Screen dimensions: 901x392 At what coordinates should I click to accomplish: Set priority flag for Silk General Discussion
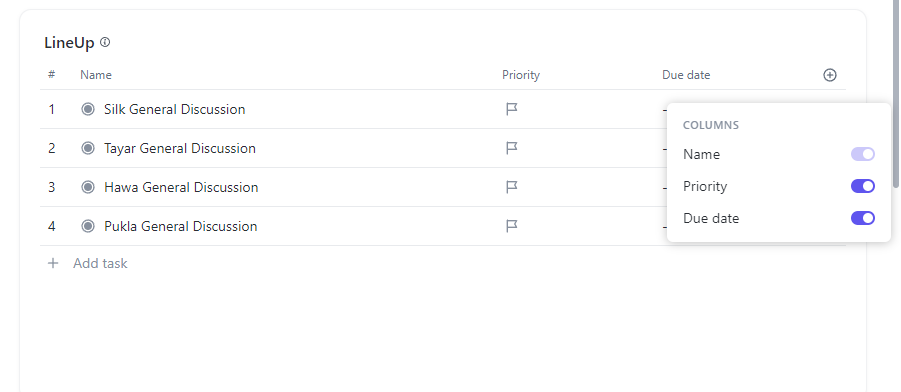click(x=511, y=109)
